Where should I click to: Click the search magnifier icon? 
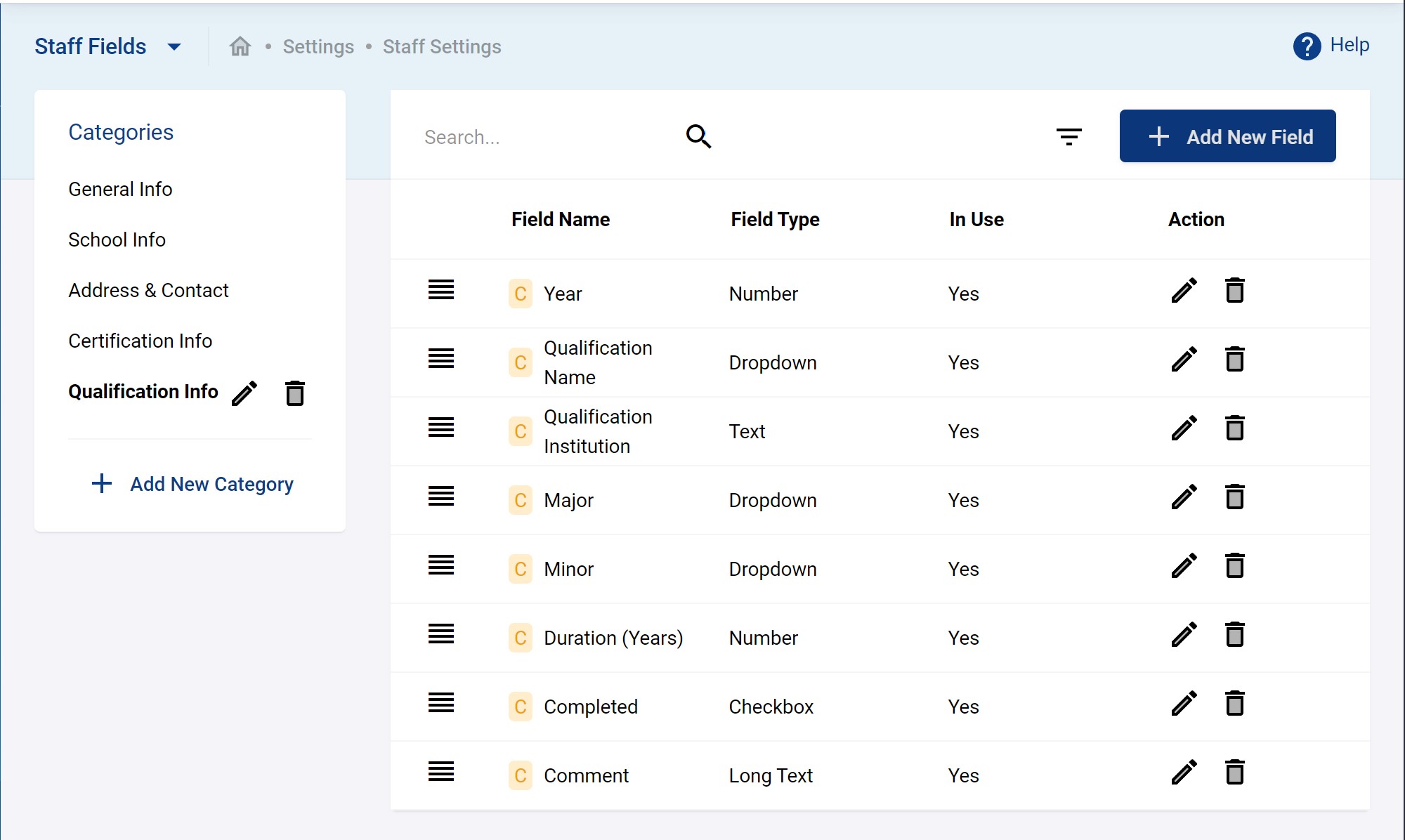[x=698, y=136]
